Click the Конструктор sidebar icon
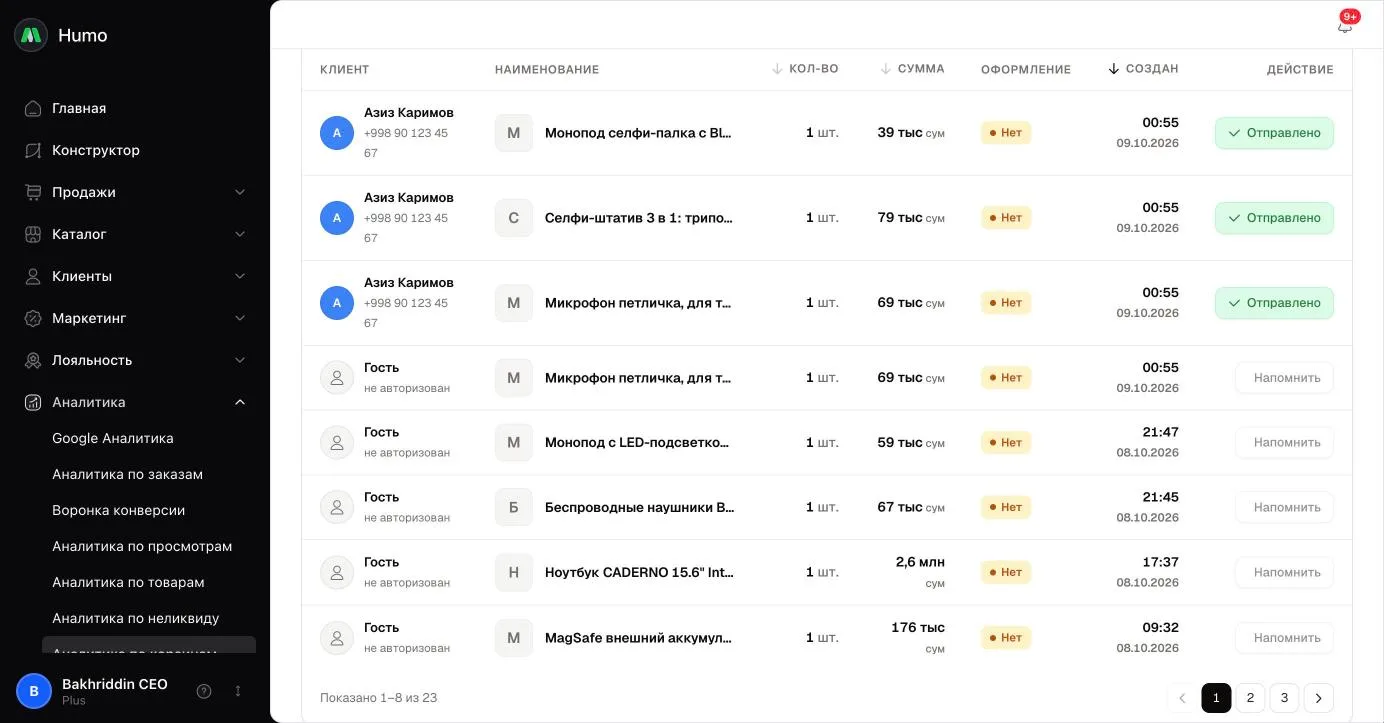Image resolution: width=1384 pixels, height=723 pixels. click(x=33, y=150)
